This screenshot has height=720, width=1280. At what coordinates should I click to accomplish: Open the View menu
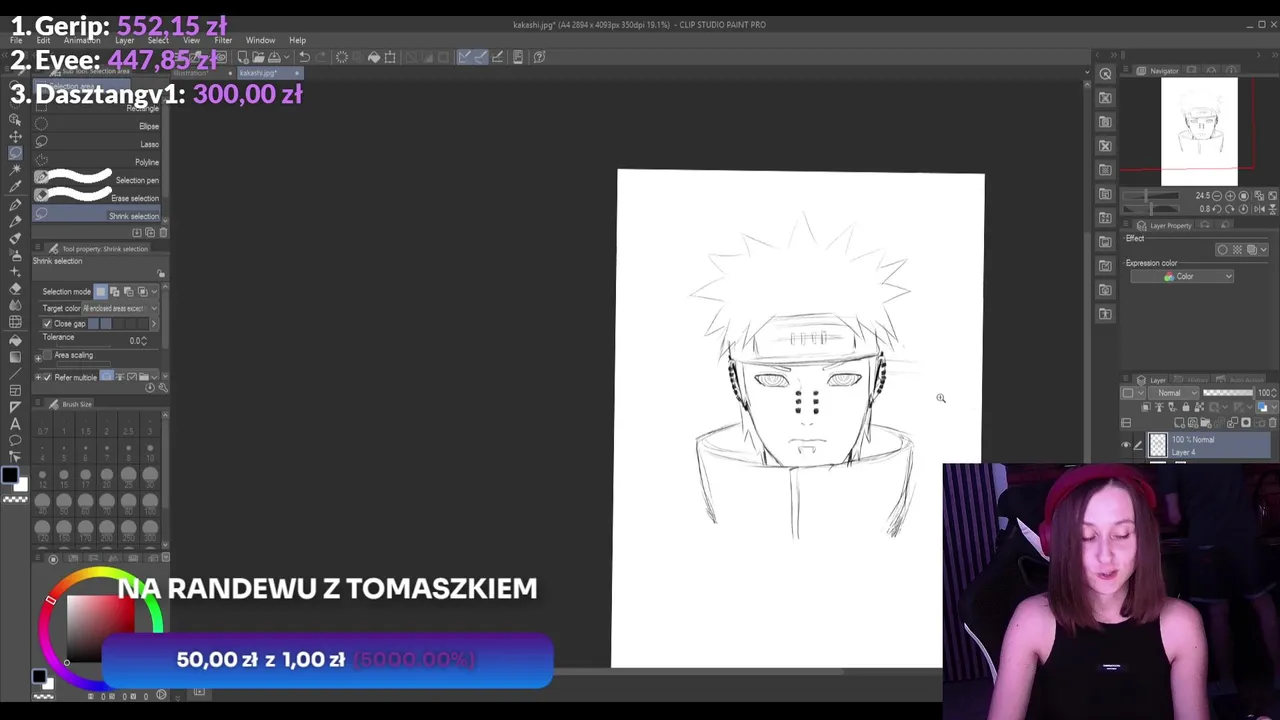point(191,41)
